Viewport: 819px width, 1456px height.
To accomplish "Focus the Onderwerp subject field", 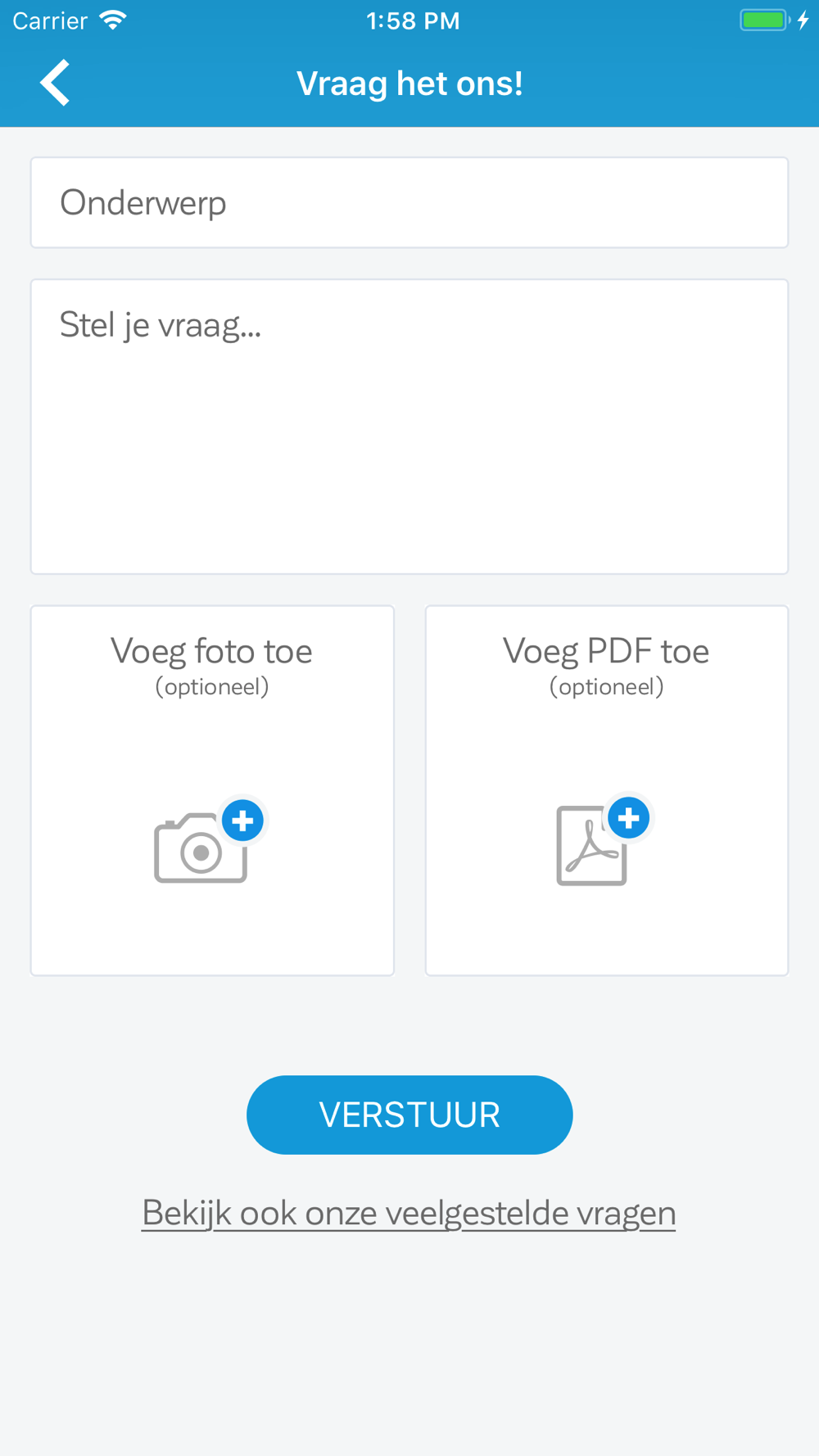I will pyautogui.click(x=409, y=202).
